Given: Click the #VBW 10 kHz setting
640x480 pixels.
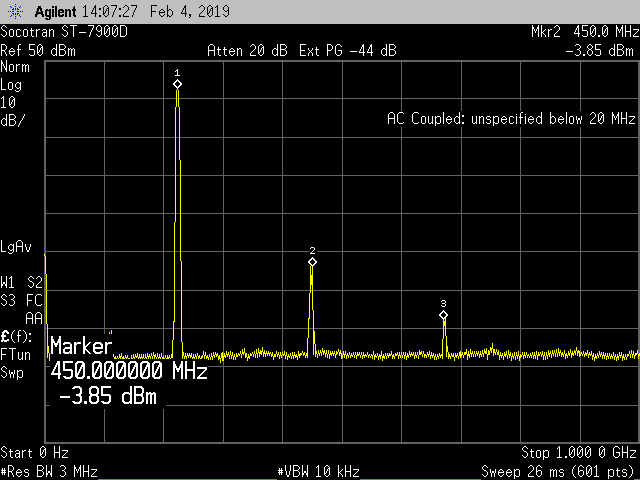Looking at the screenshot, I should (319, 472).
